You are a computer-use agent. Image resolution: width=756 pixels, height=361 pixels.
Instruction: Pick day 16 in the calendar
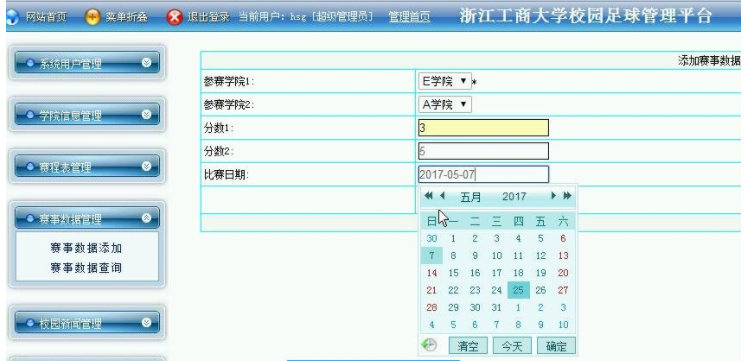475,273
